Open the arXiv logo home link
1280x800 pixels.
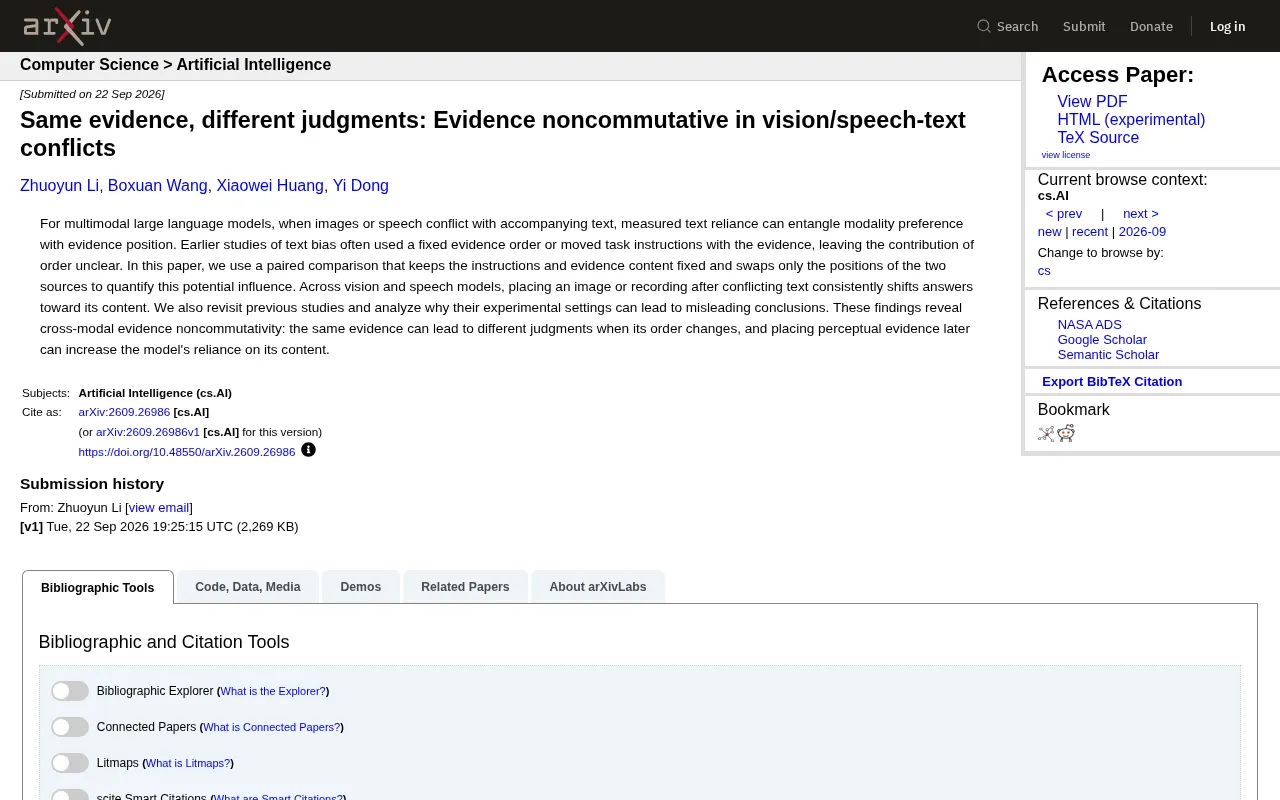tap(67, 26)
